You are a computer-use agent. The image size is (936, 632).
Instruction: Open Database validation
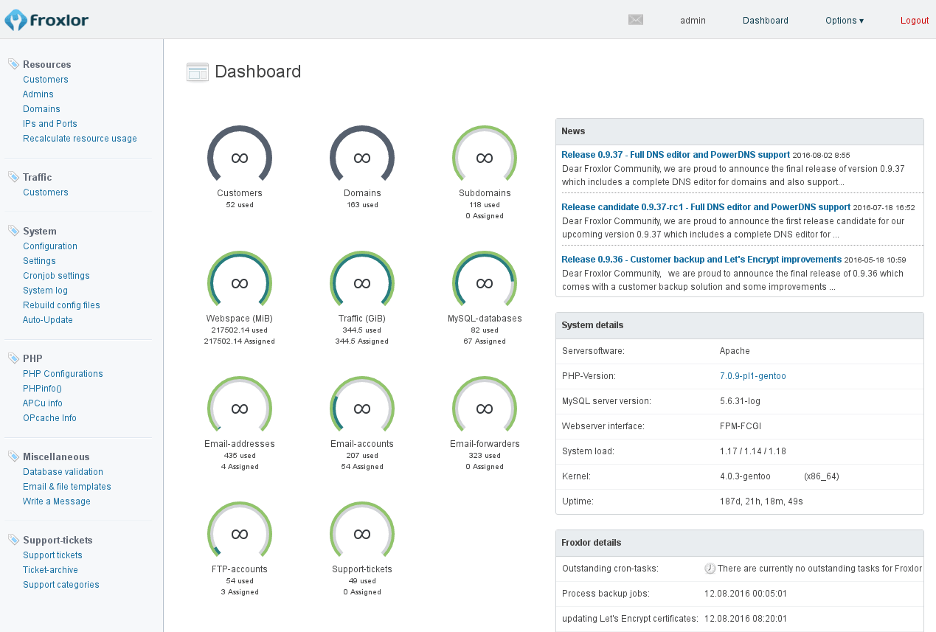(63, 471)
